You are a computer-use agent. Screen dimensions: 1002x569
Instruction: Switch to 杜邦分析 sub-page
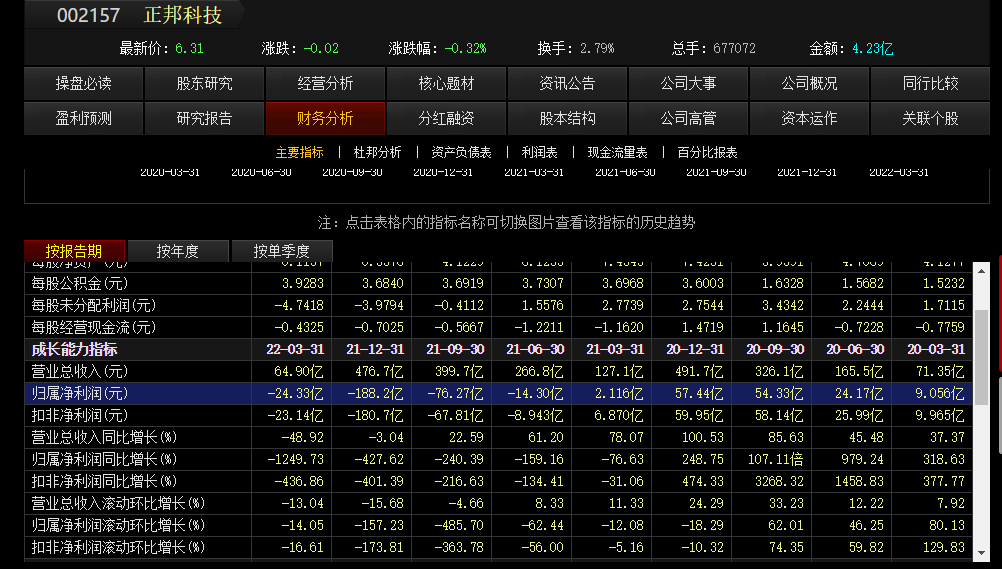377,152
